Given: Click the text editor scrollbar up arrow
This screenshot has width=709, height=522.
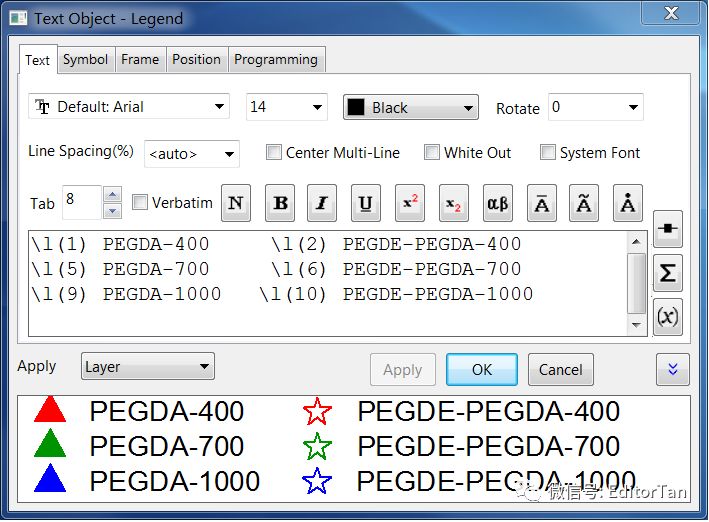Looking at the screenshot, I should (637, 242).
